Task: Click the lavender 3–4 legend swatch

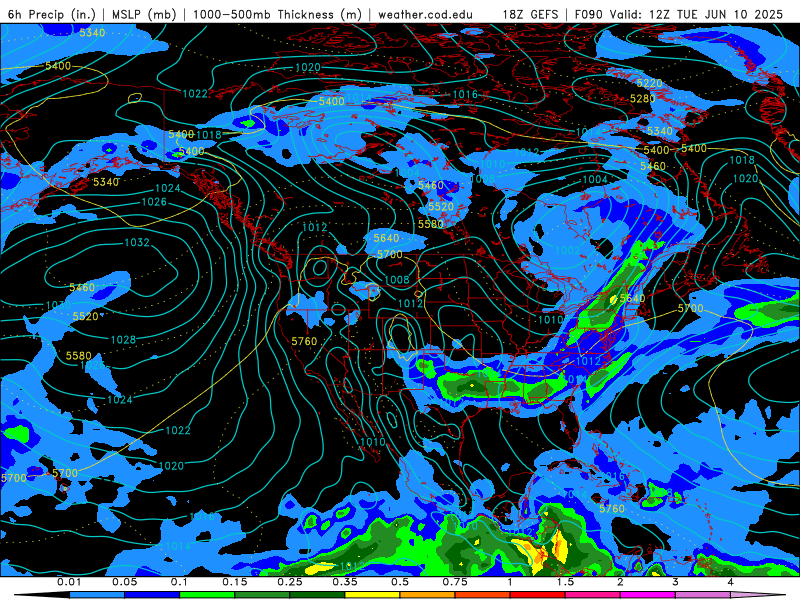Action: coord(703,595)
